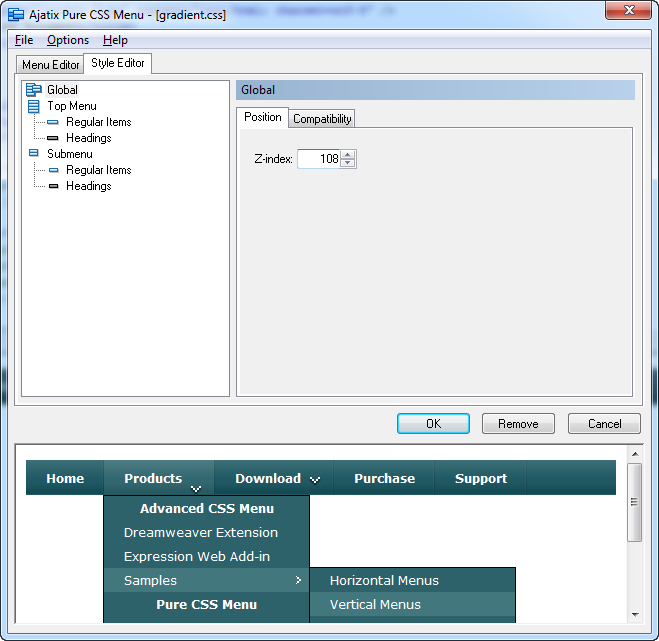
Task: Click Expression Web Add-in preview item
Action: pos(207,557)
